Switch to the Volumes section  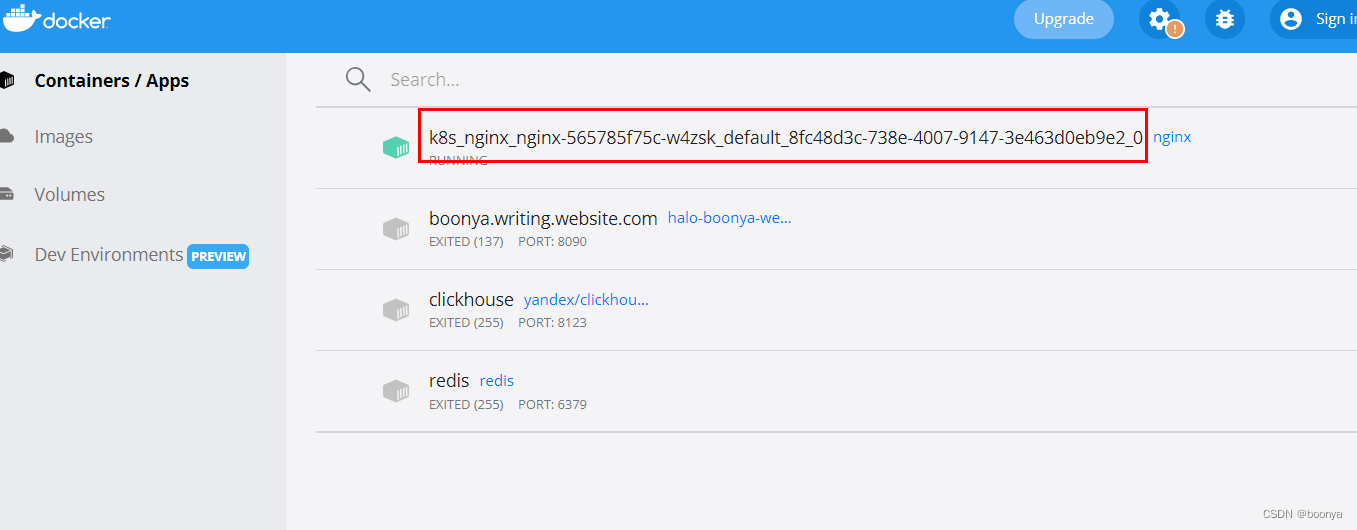click(69, 195)
